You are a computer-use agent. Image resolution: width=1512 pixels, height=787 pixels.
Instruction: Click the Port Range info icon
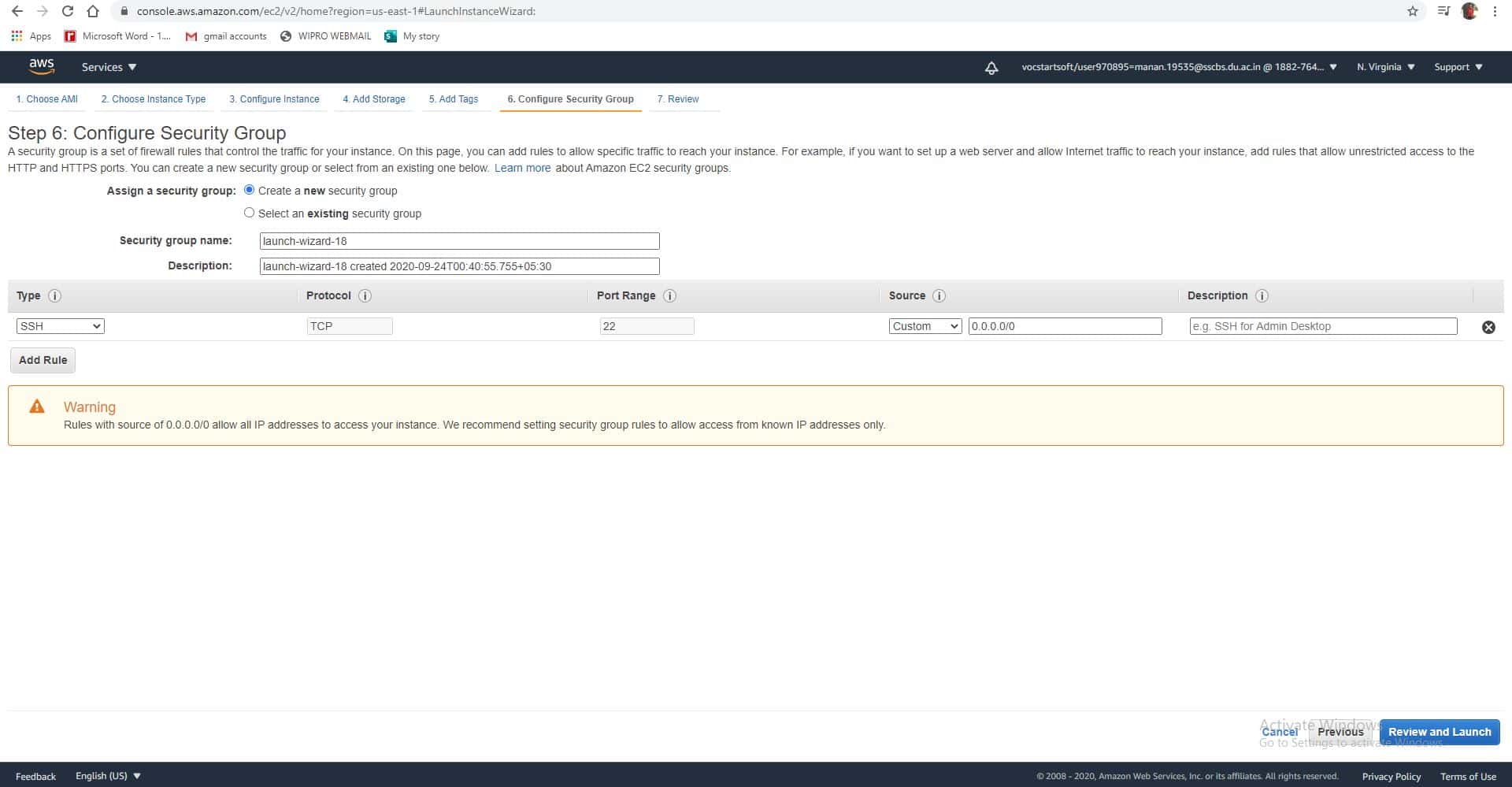tap(669, 296)
